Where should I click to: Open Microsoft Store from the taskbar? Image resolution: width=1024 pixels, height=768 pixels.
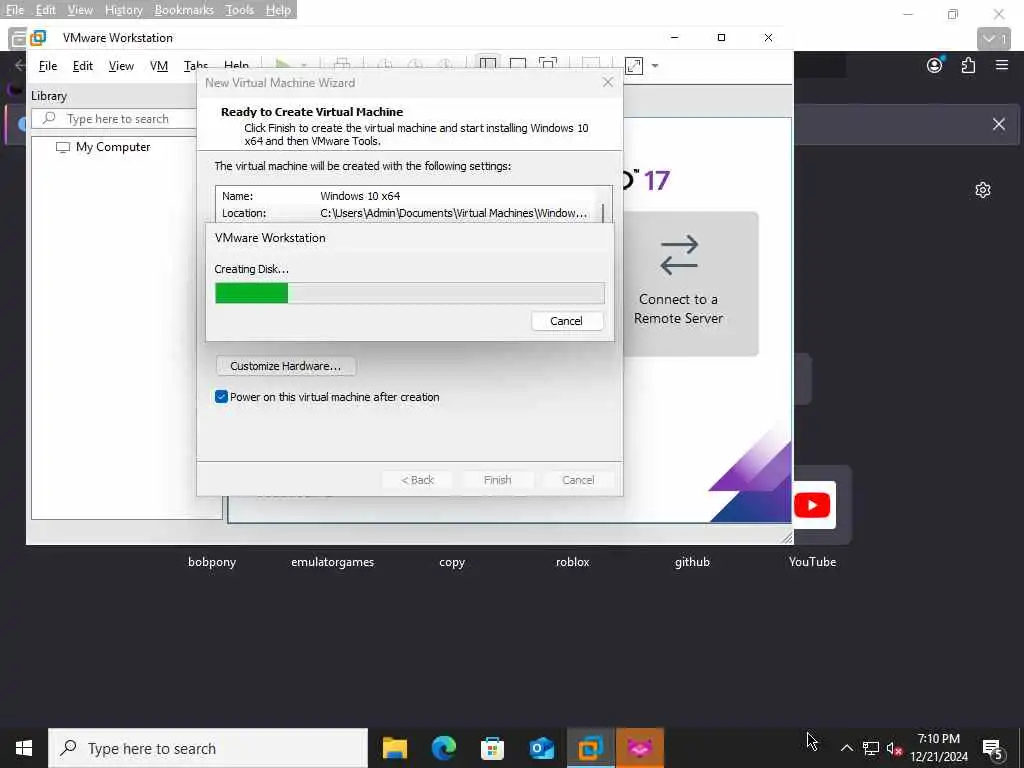point(492,748)
